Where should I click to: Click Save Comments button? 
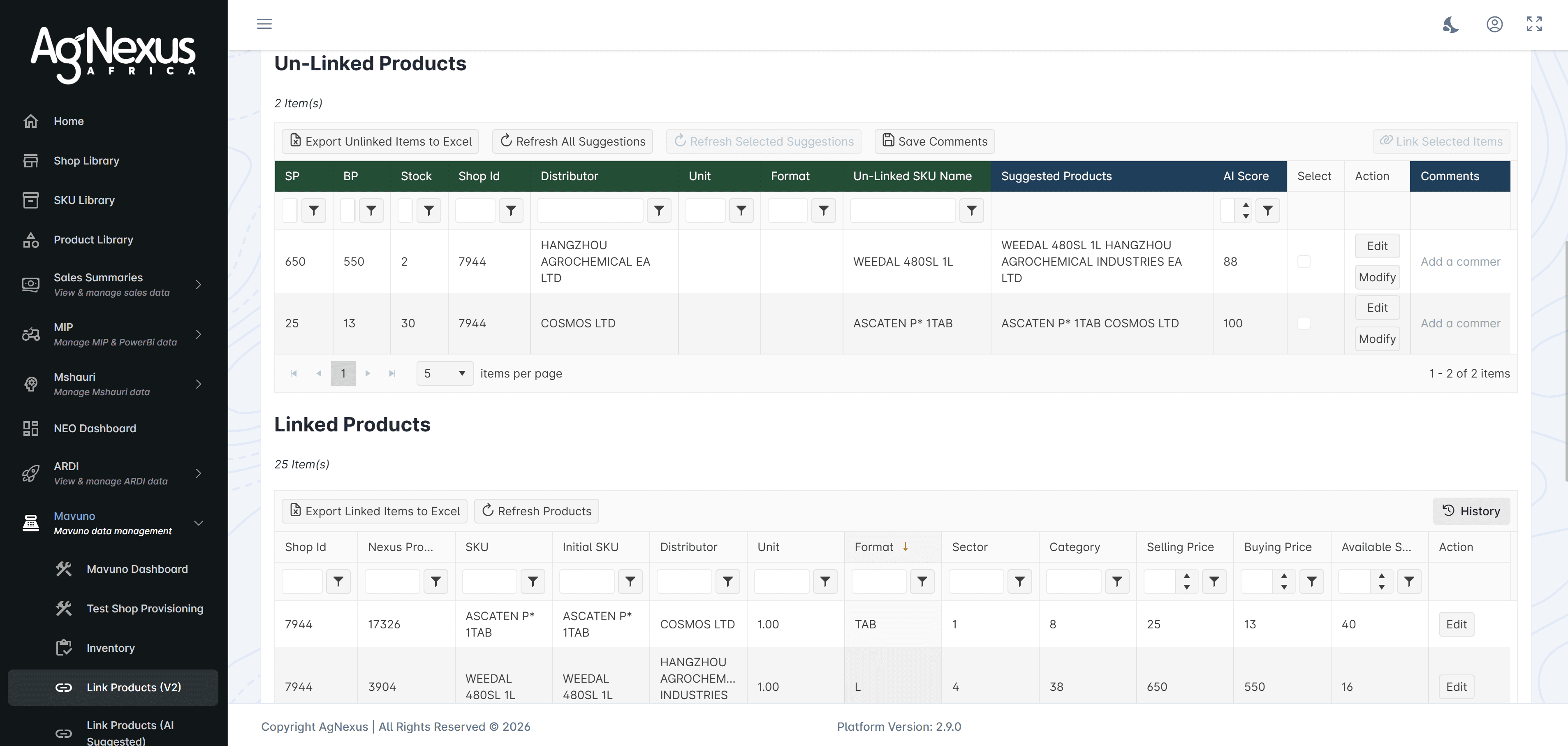click(x=934, y=141)
